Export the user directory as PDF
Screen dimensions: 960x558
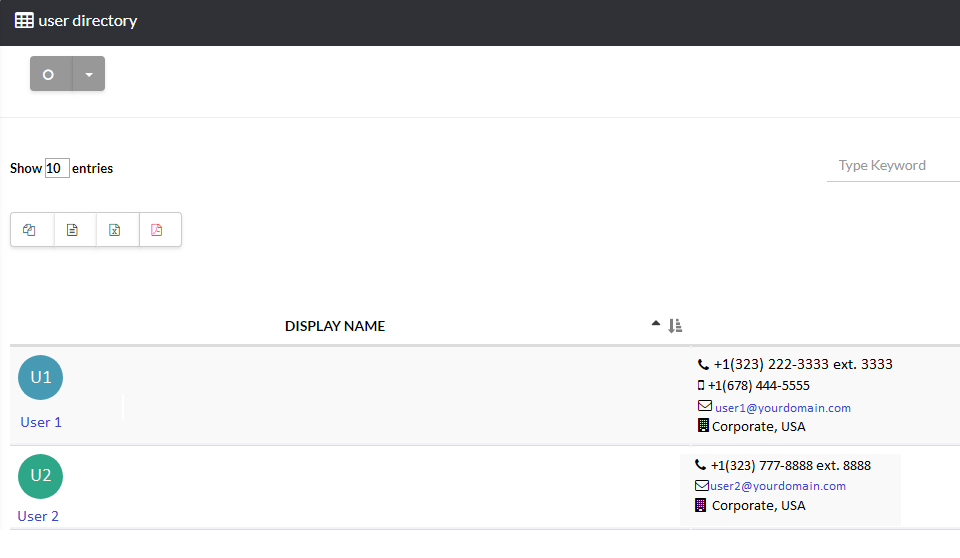click(x=157, y=230)
